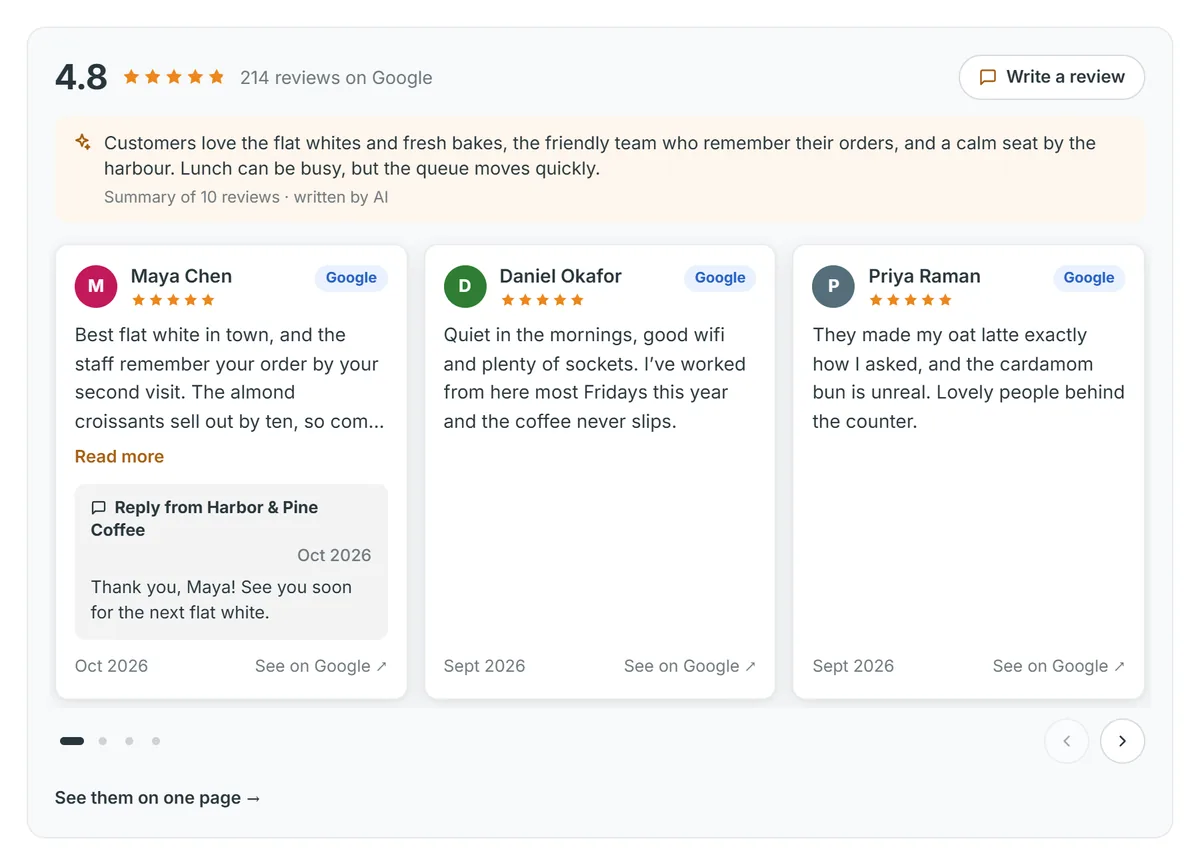See Maya Chen's review on Google

point(321,666)
